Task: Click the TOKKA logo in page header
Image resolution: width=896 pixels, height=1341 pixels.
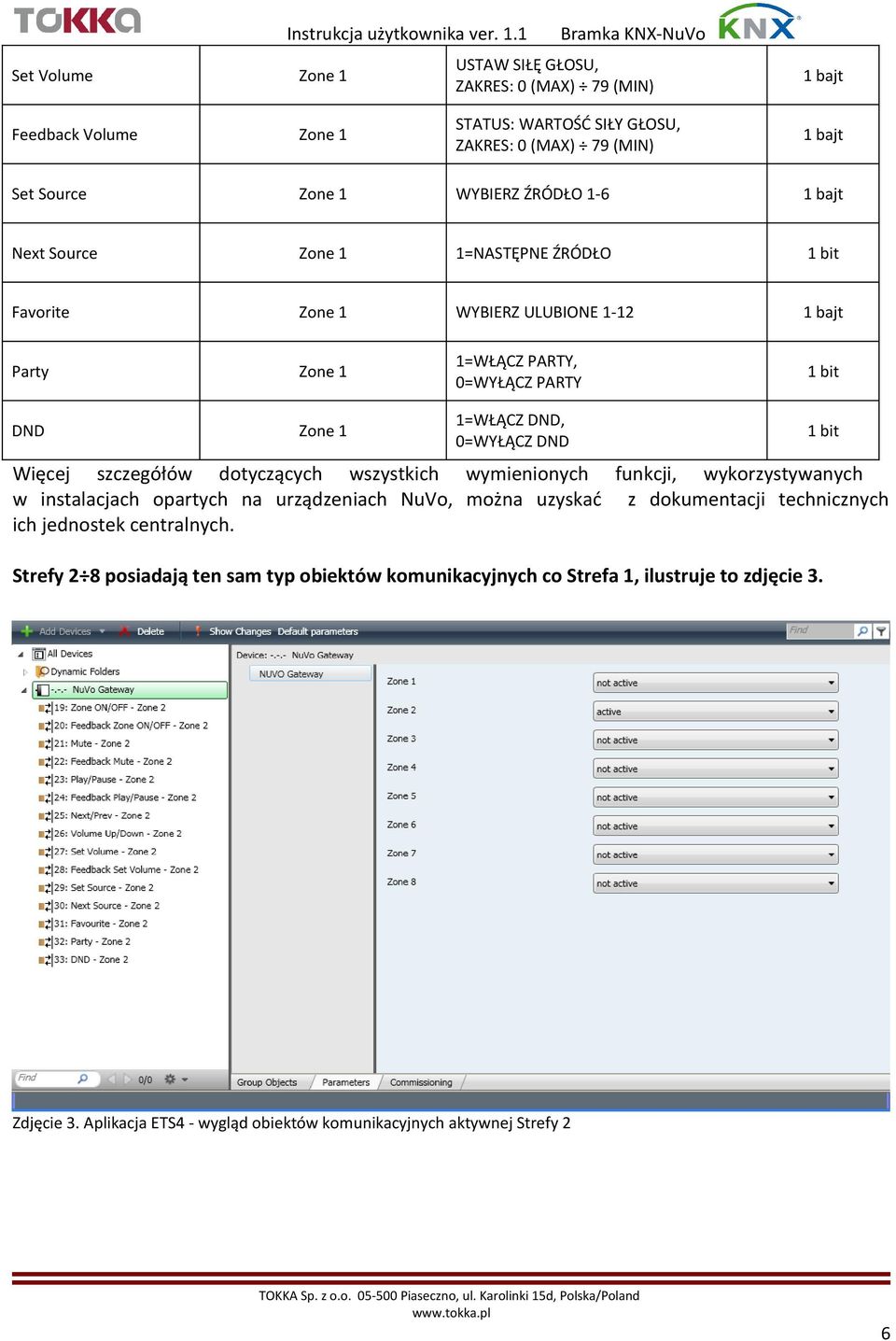Action: pos(77,20)
